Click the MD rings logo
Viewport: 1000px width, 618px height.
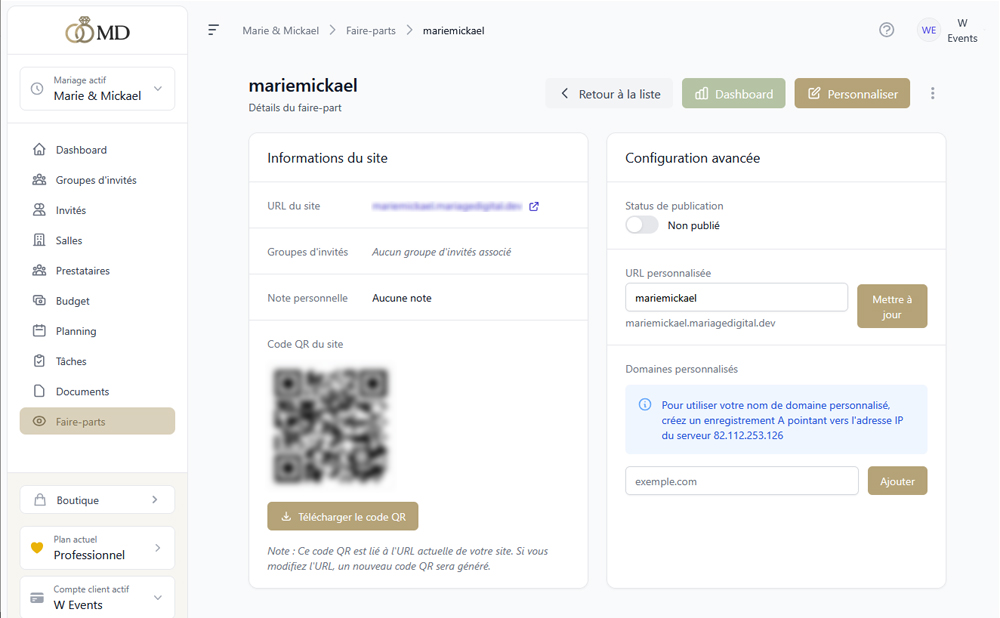pyautogui.click(x=98, y=30)
